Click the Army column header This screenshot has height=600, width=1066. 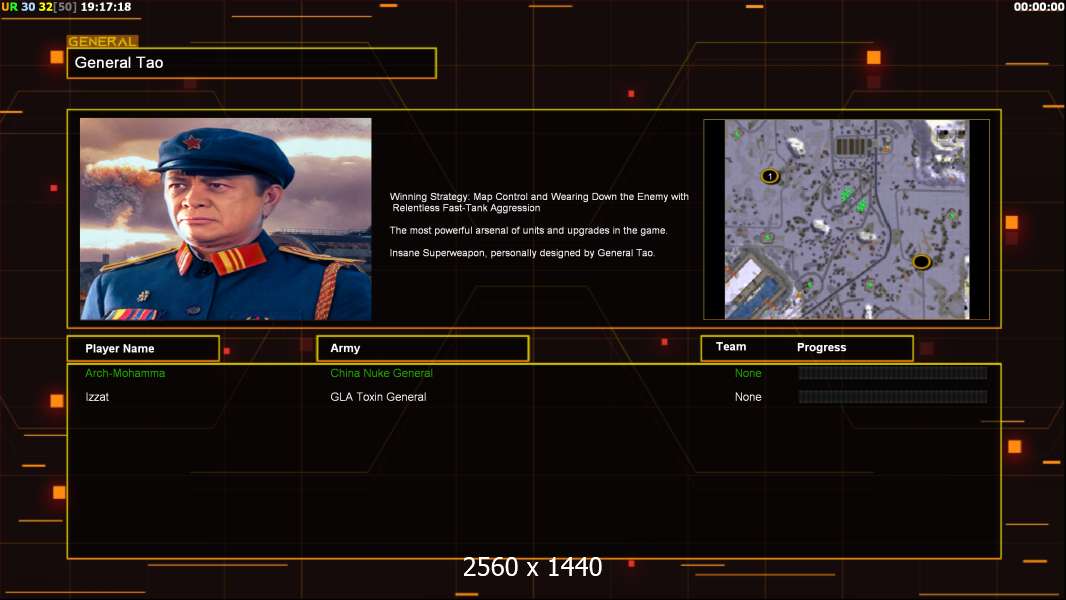pos(423,349)
